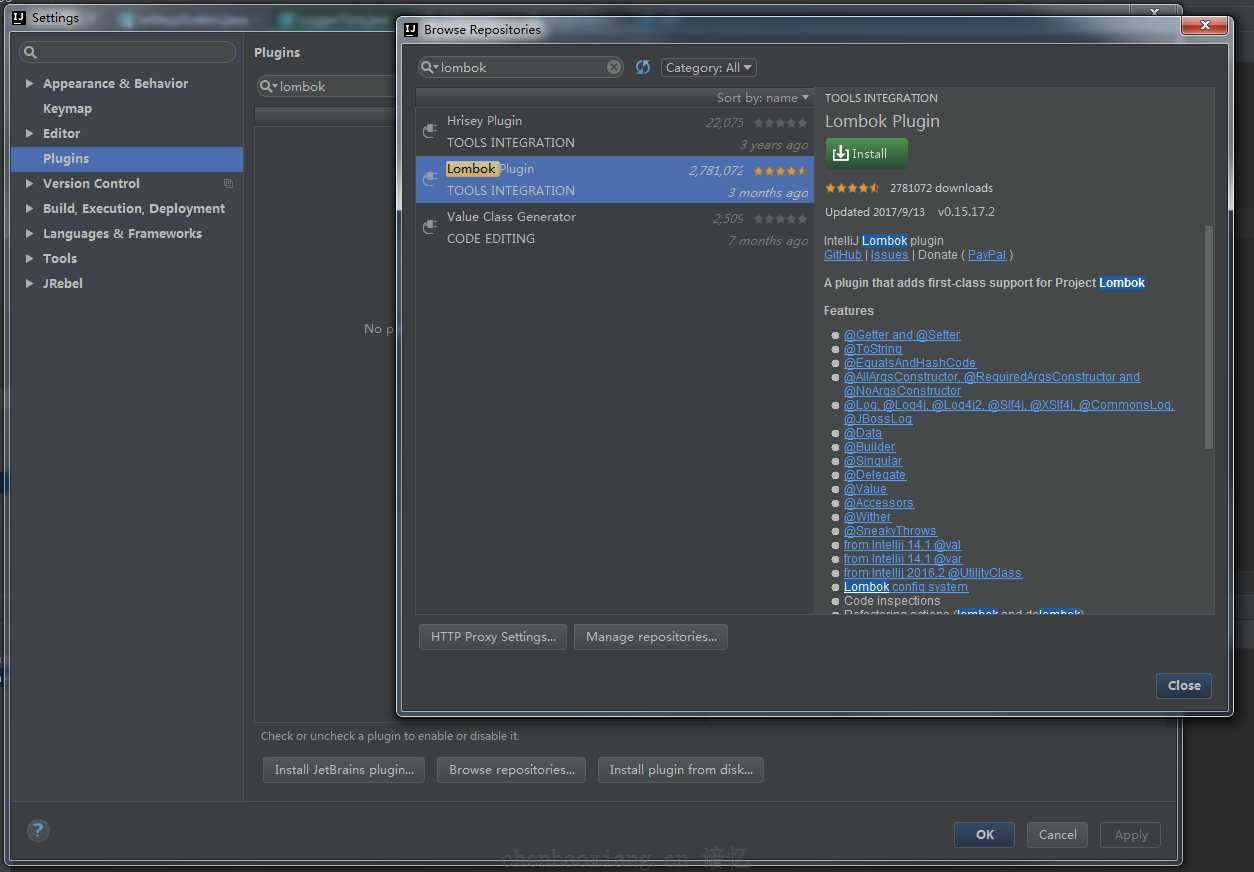The width and height of the screenshot is (1254, 872).
Task: Open the Sort by: name dropdown
Action: (763, 97)
